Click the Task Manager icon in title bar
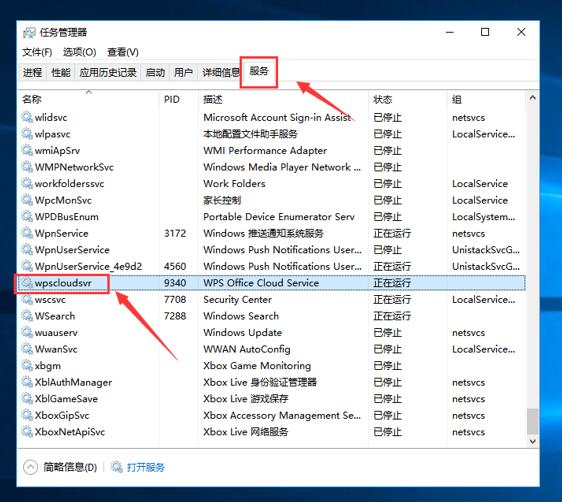562x502 pixels. tap(29, 33)
